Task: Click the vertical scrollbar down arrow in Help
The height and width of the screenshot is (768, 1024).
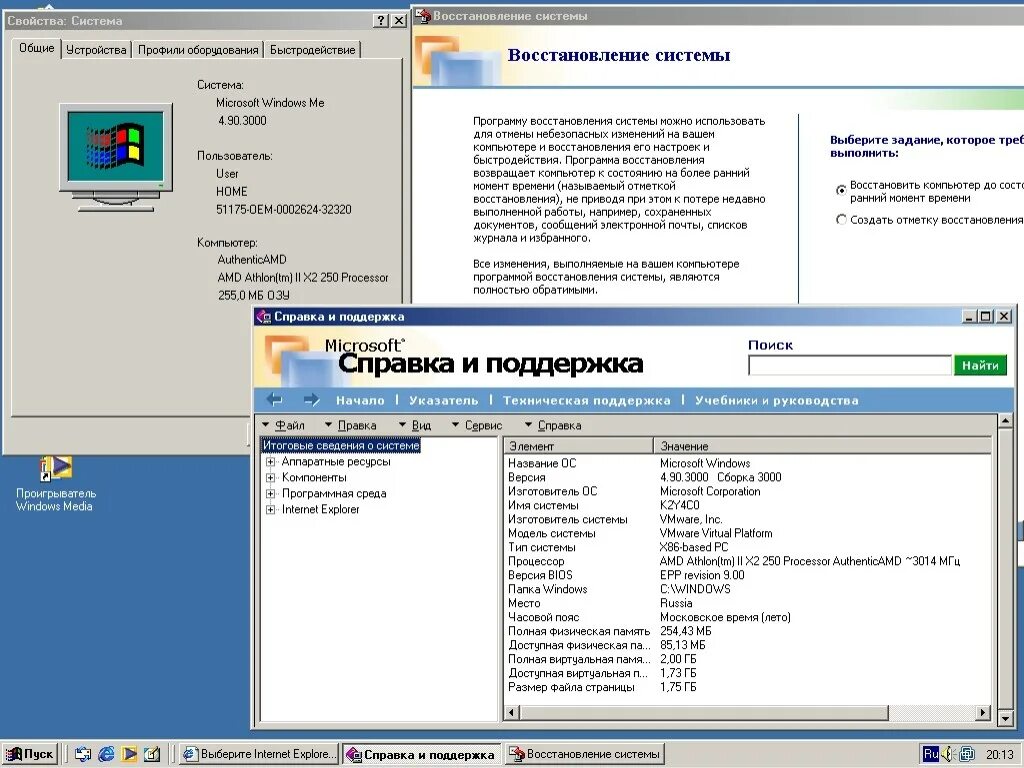Action: [1005, 719]
